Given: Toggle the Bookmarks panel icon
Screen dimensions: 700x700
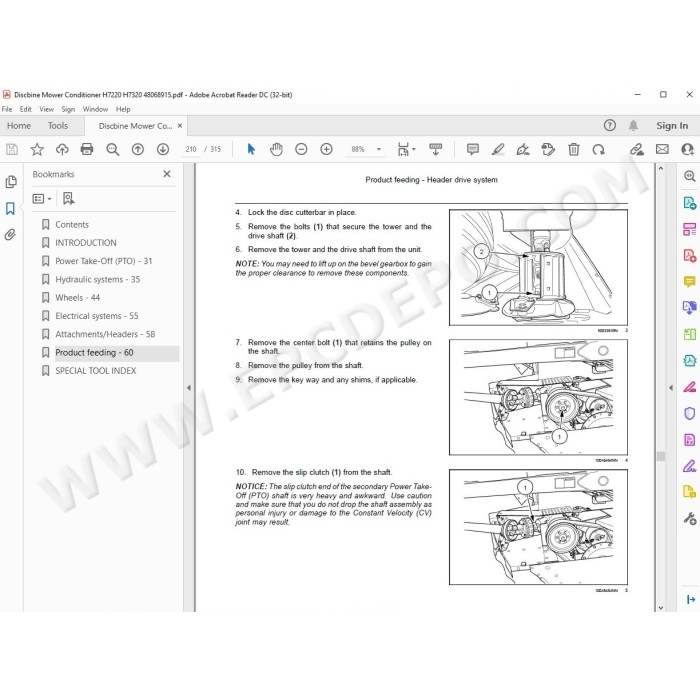Looking at the screenshot, I should [x=10, y=208].
